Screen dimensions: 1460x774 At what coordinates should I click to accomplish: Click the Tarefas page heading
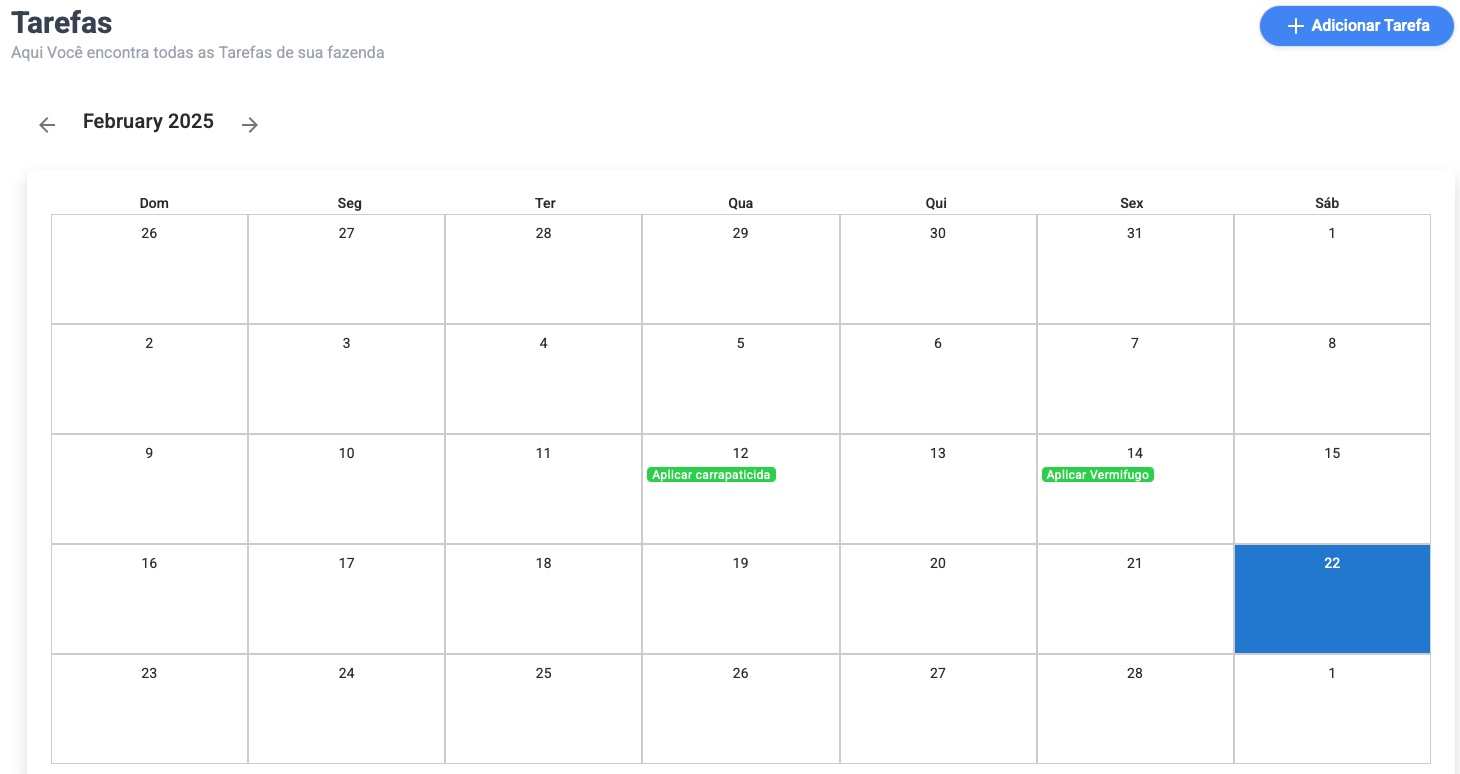61,22
